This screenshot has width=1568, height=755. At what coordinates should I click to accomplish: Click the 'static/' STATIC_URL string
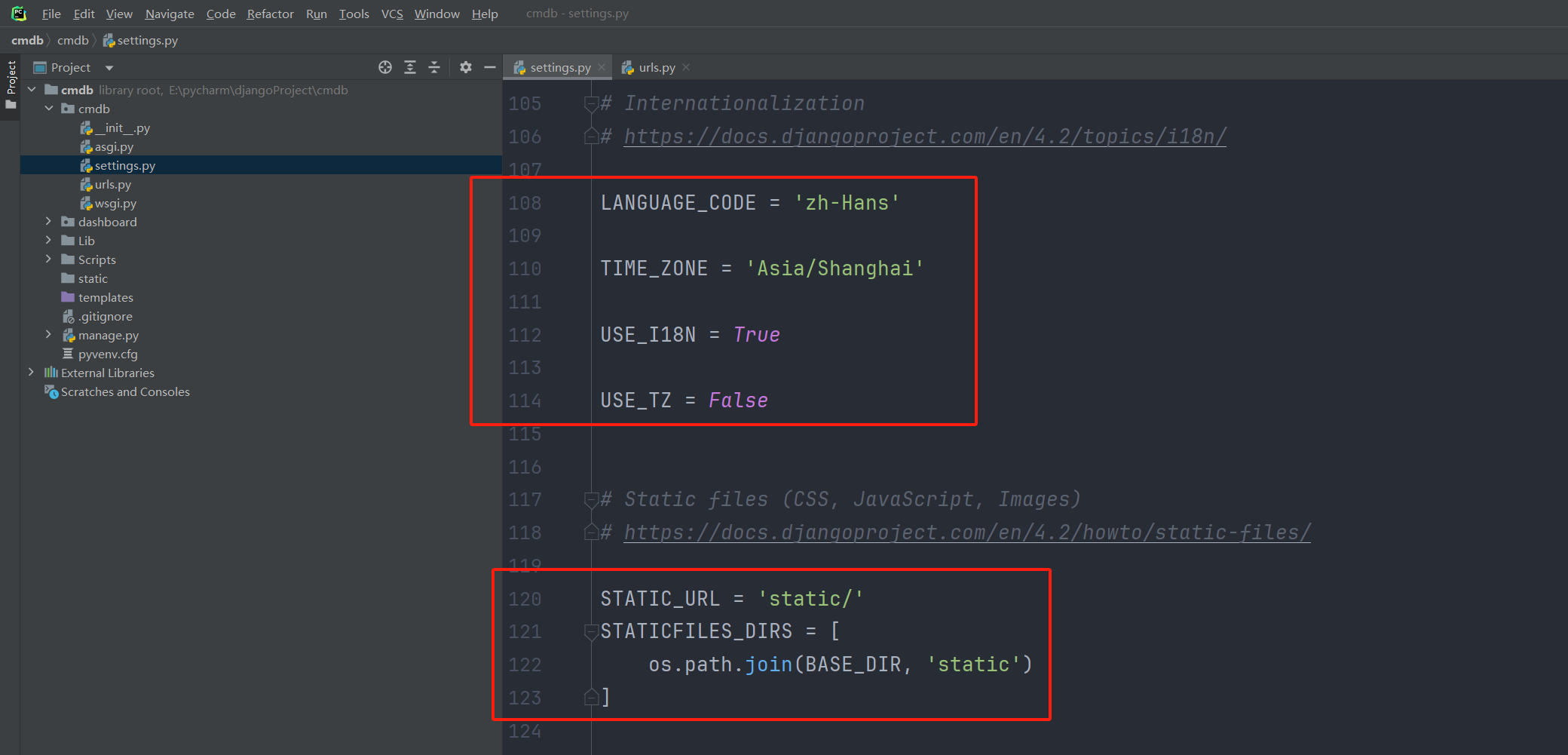pyautogui.click(x=811, y=599)
